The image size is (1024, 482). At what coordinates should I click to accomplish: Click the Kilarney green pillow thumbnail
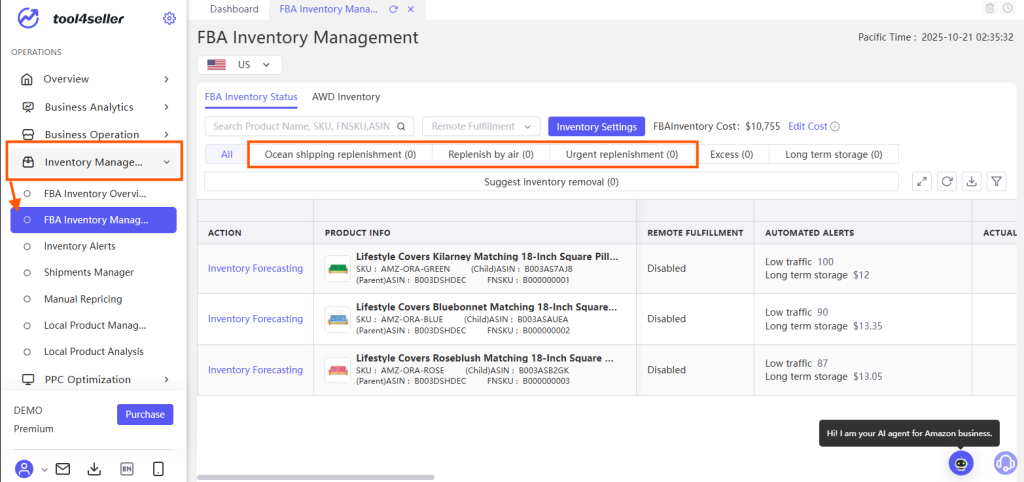[x=337, y=268]
